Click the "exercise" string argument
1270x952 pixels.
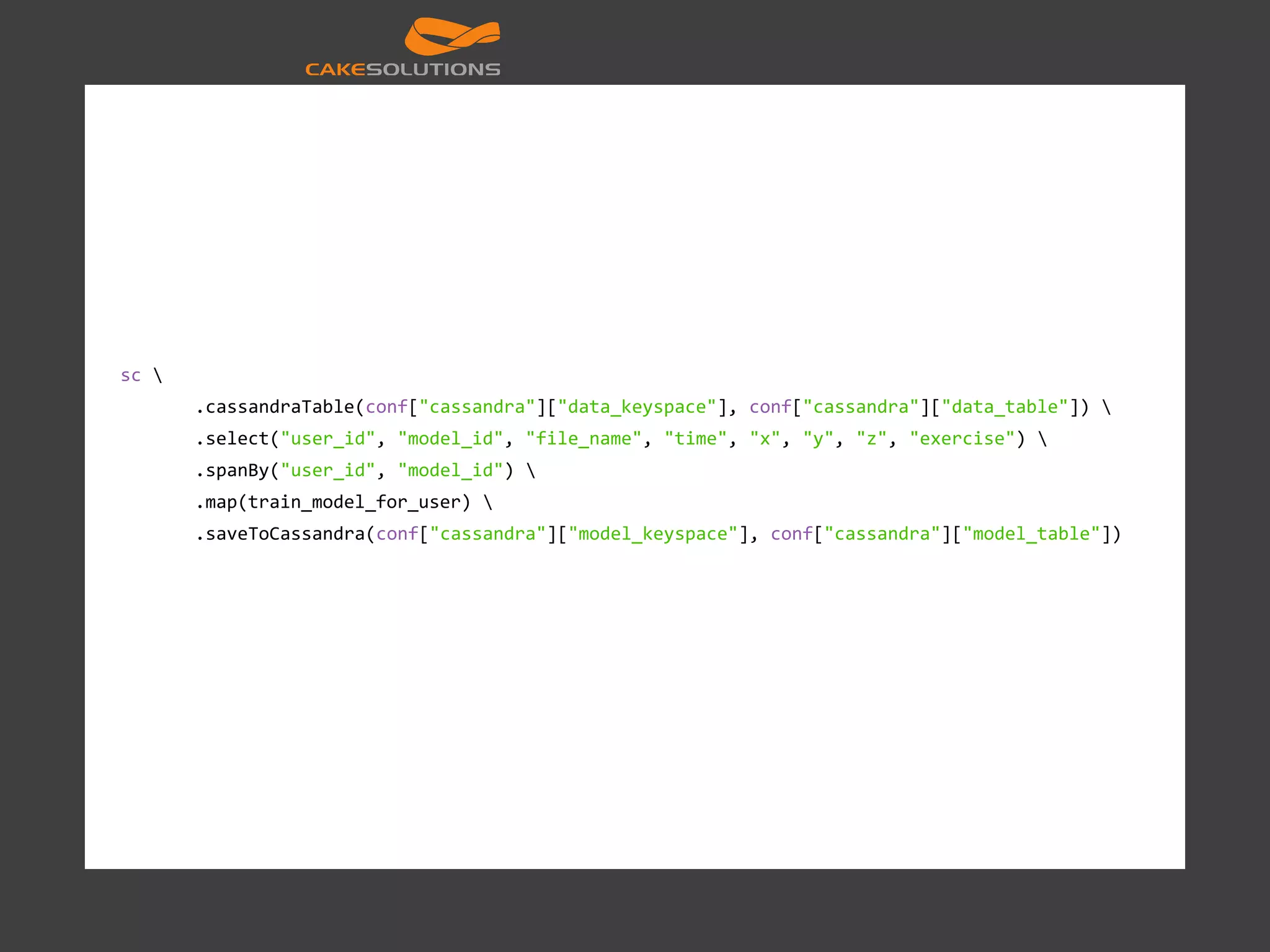tap(961, 439)
